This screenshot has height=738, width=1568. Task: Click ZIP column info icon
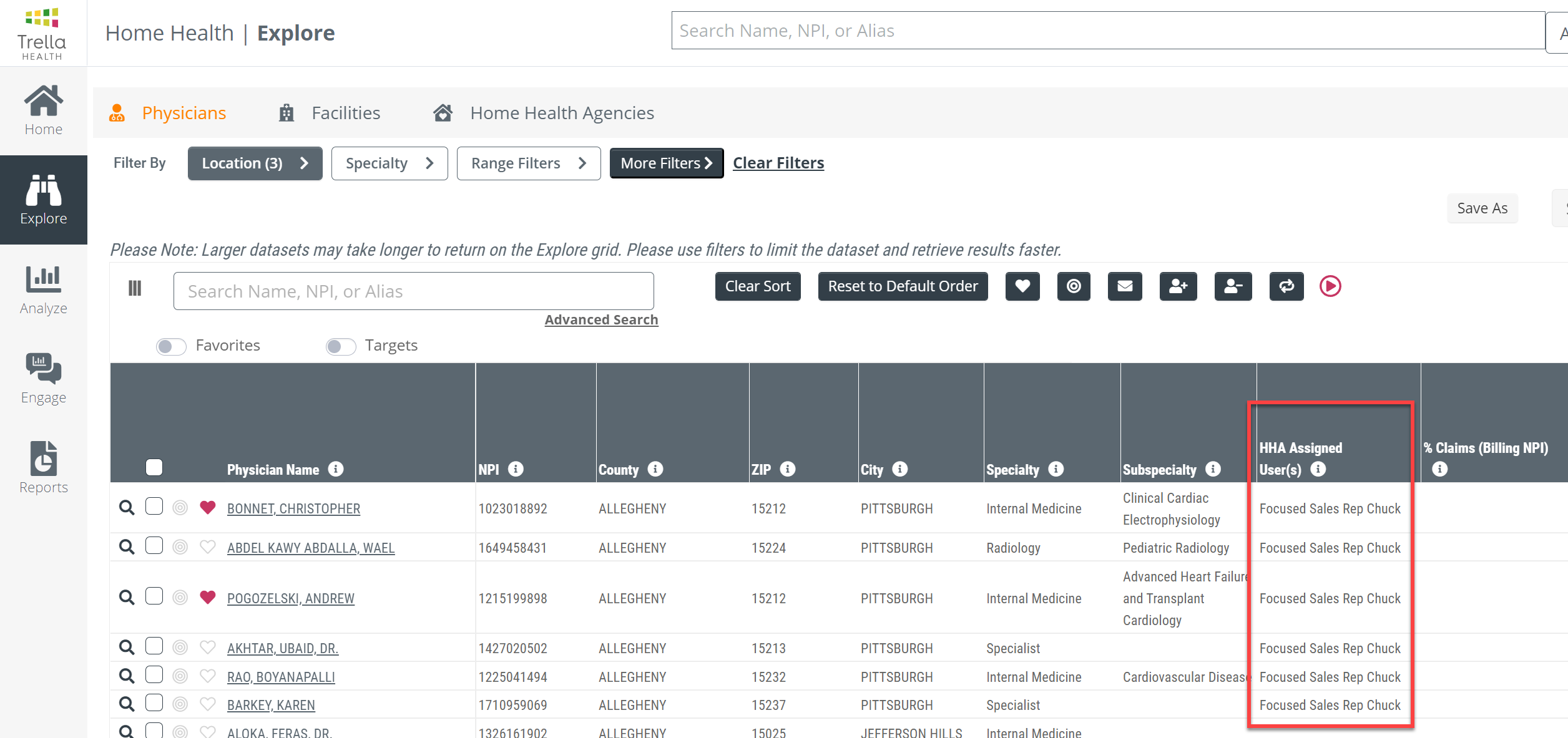(788, 469)
